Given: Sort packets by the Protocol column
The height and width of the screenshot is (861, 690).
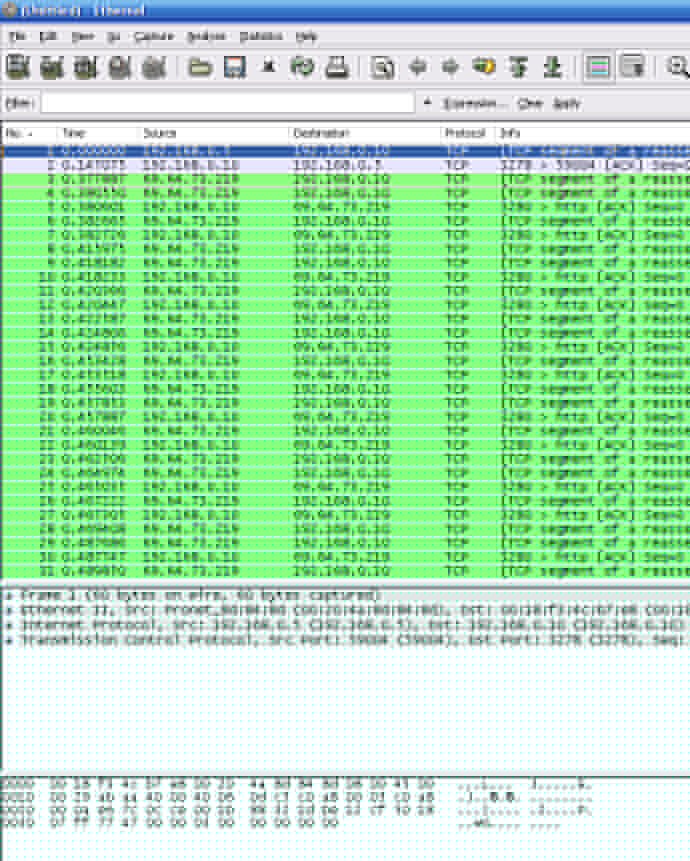Looking at the screenshot, I should [468, 133].
